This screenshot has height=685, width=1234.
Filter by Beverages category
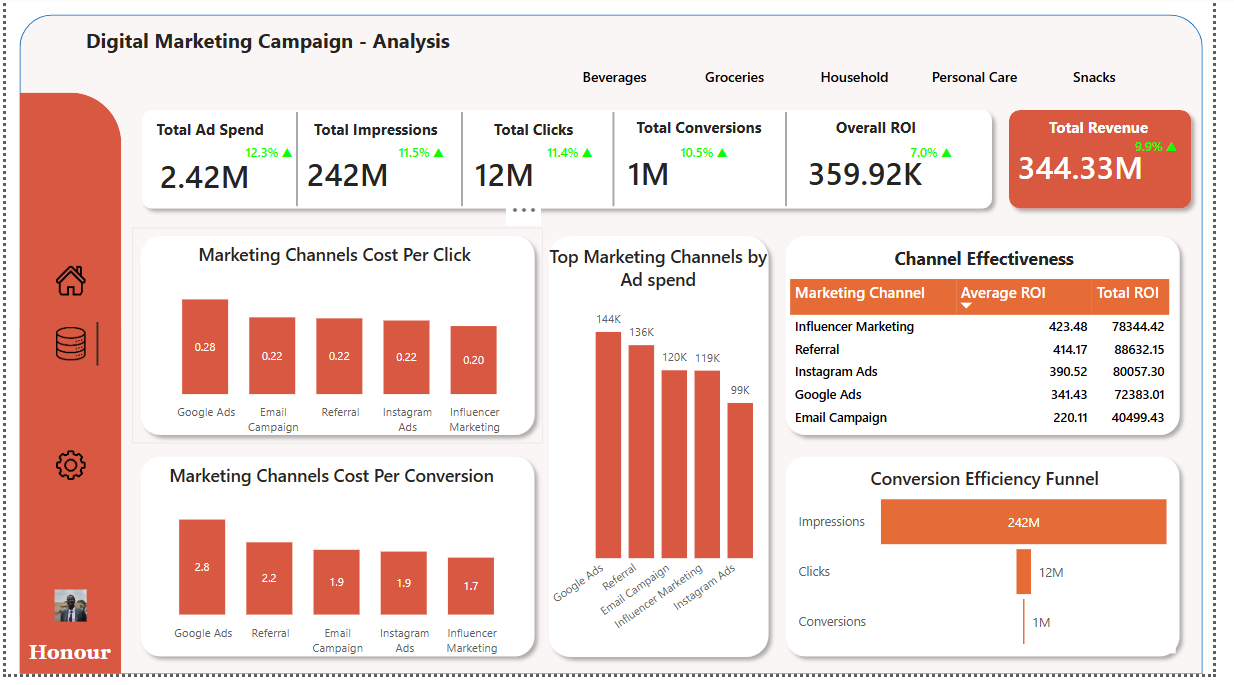614,77
